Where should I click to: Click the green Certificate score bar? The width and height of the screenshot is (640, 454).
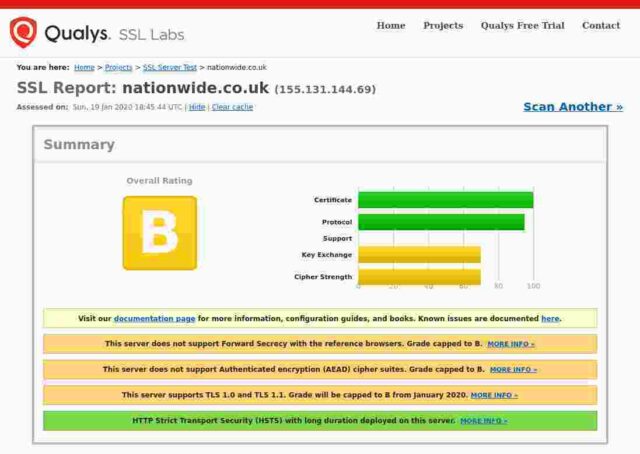[446, 200]
